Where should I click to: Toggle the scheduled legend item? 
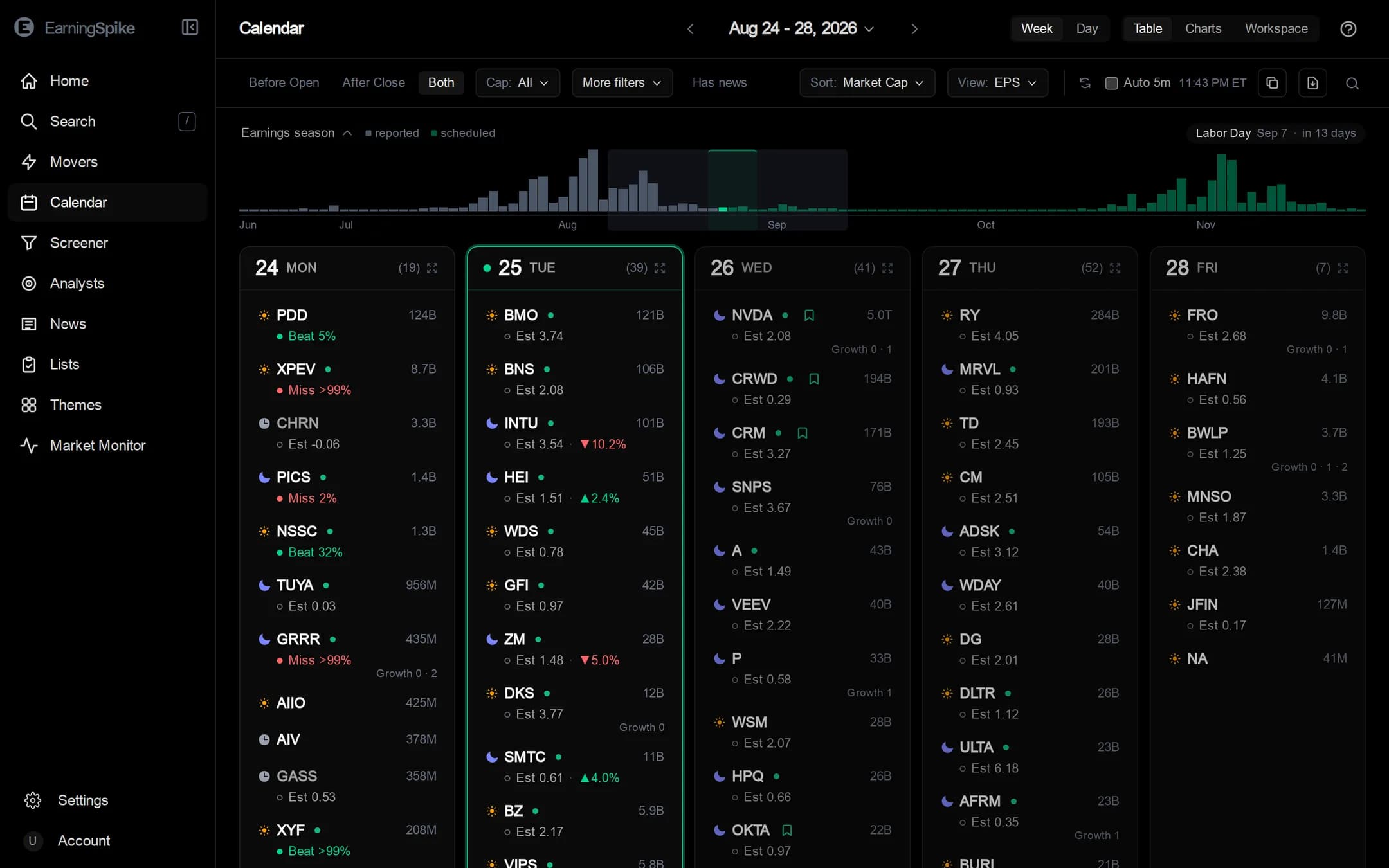tap(463, 133)
